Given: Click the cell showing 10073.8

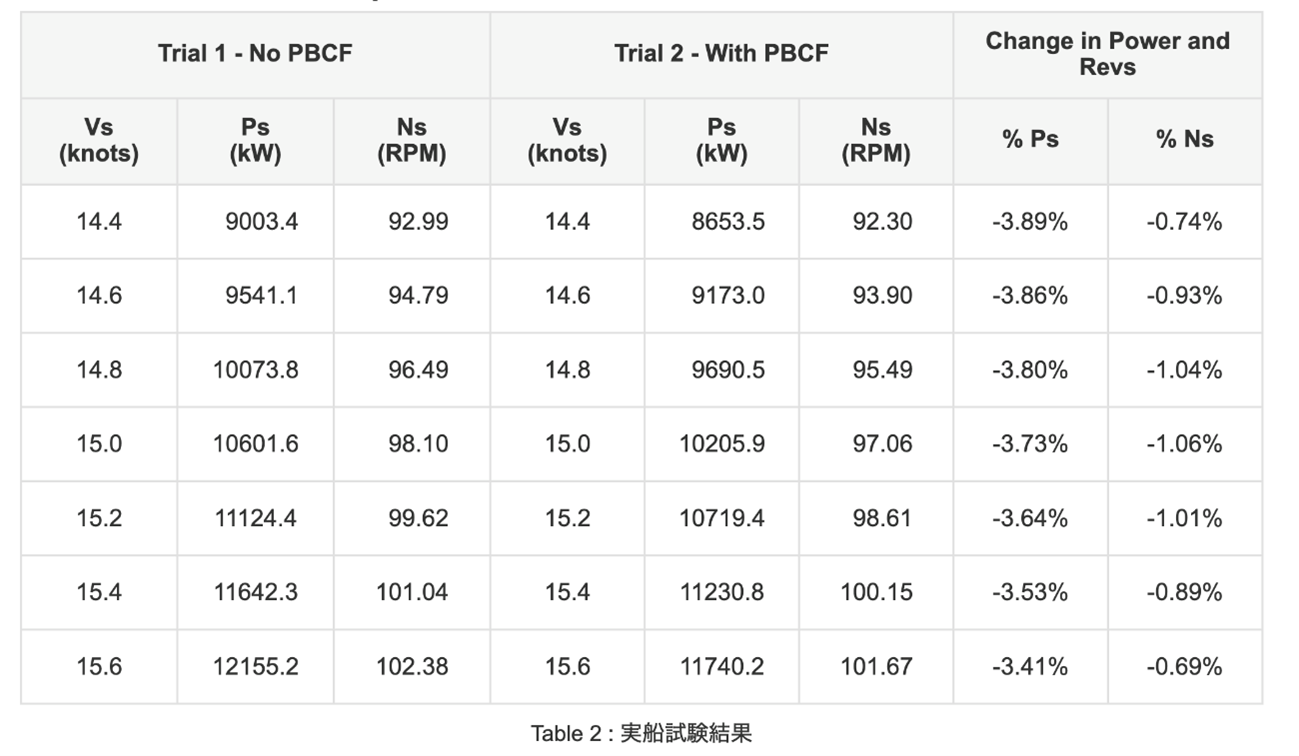Looking at the screenshot, I should tap(255, 370).
